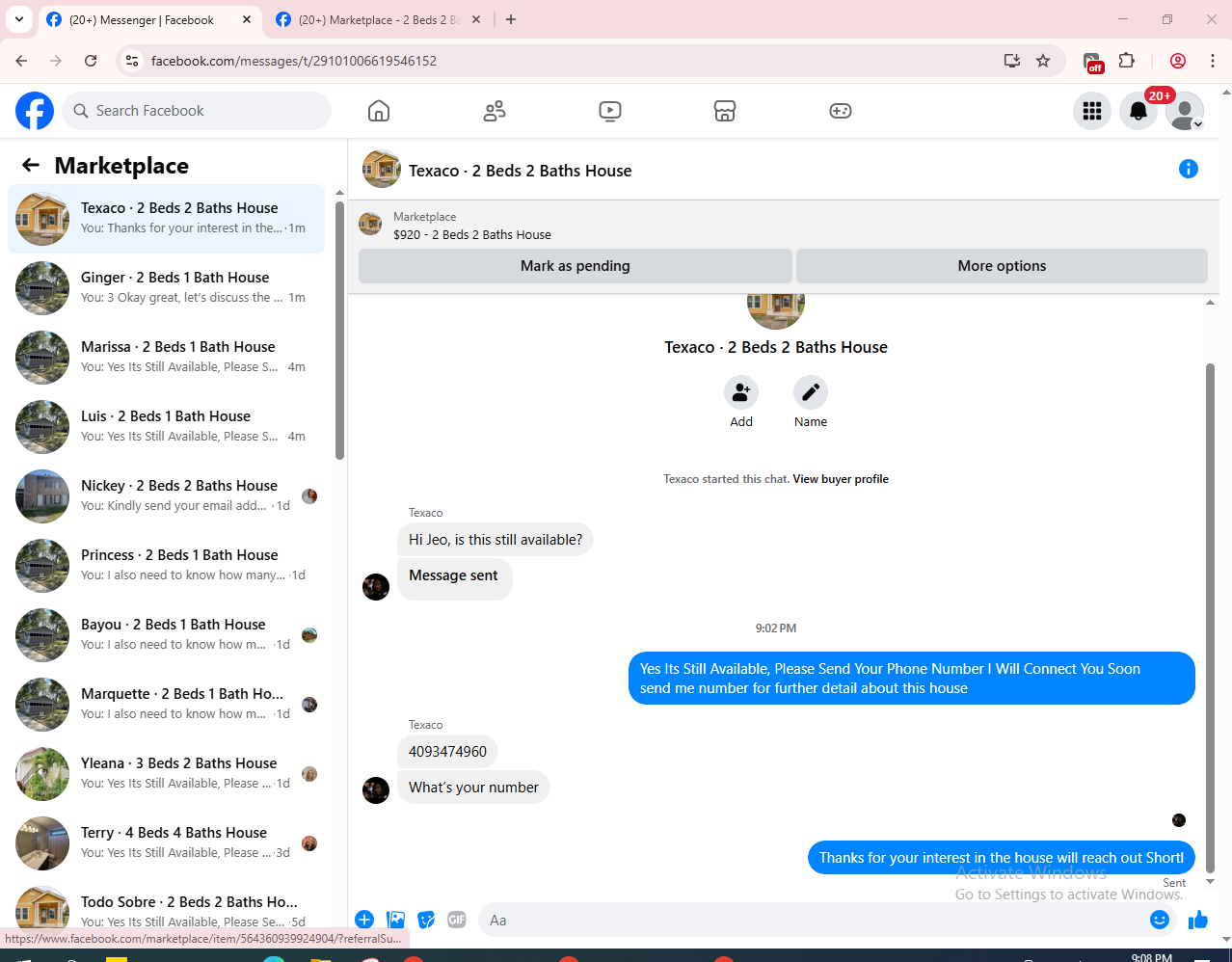
Task: Open the emoji picker in message box
Action: click(x=1160, y=920)
